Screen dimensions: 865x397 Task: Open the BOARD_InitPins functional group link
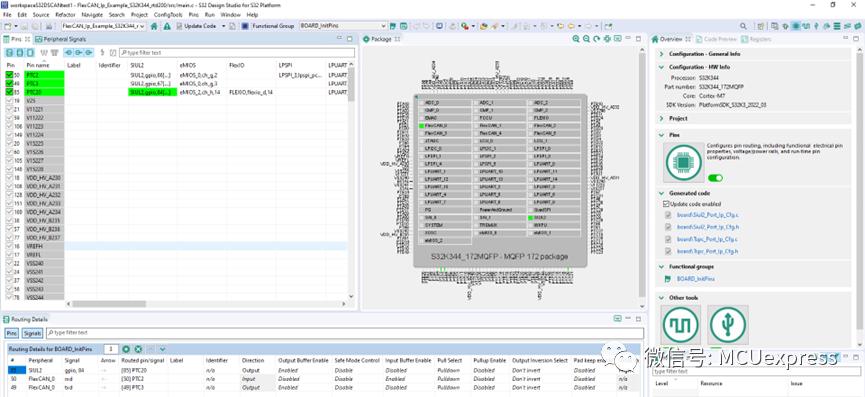(x=696, y=279)
